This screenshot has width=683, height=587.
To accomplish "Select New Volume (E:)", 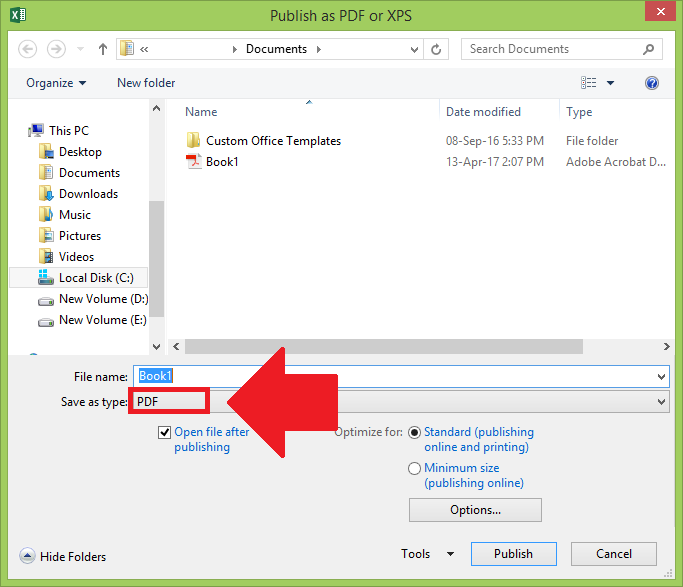I will 103,320.
